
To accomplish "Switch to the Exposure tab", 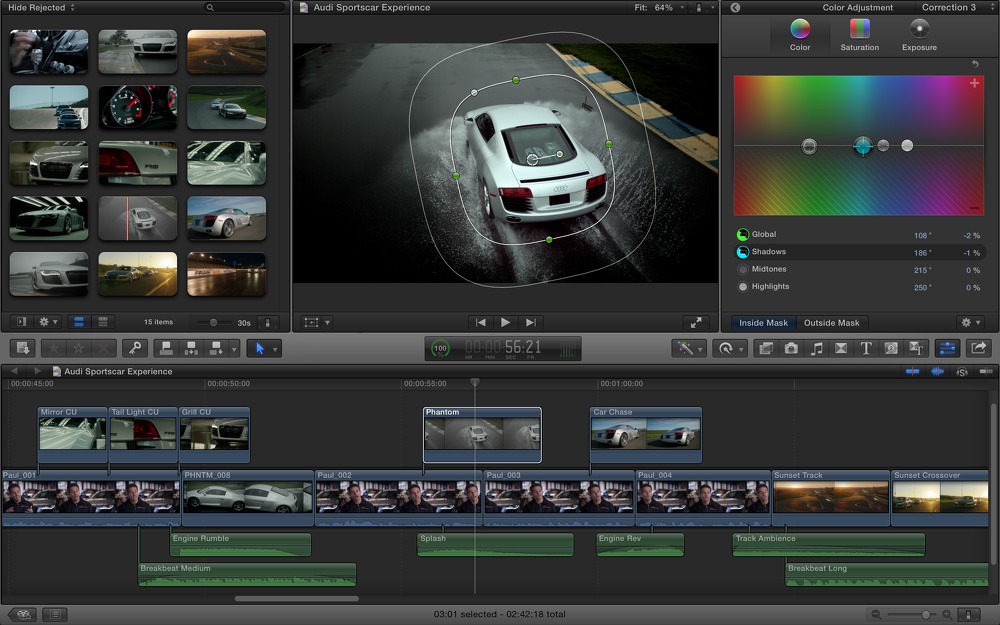I will tap(919, 35).
